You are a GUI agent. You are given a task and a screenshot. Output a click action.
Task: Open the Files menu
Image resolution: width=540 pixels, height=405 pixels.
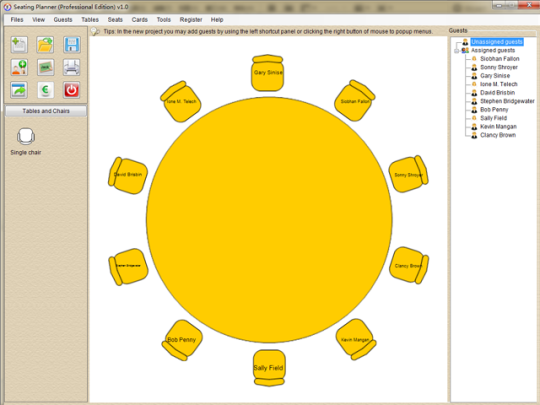17,20
